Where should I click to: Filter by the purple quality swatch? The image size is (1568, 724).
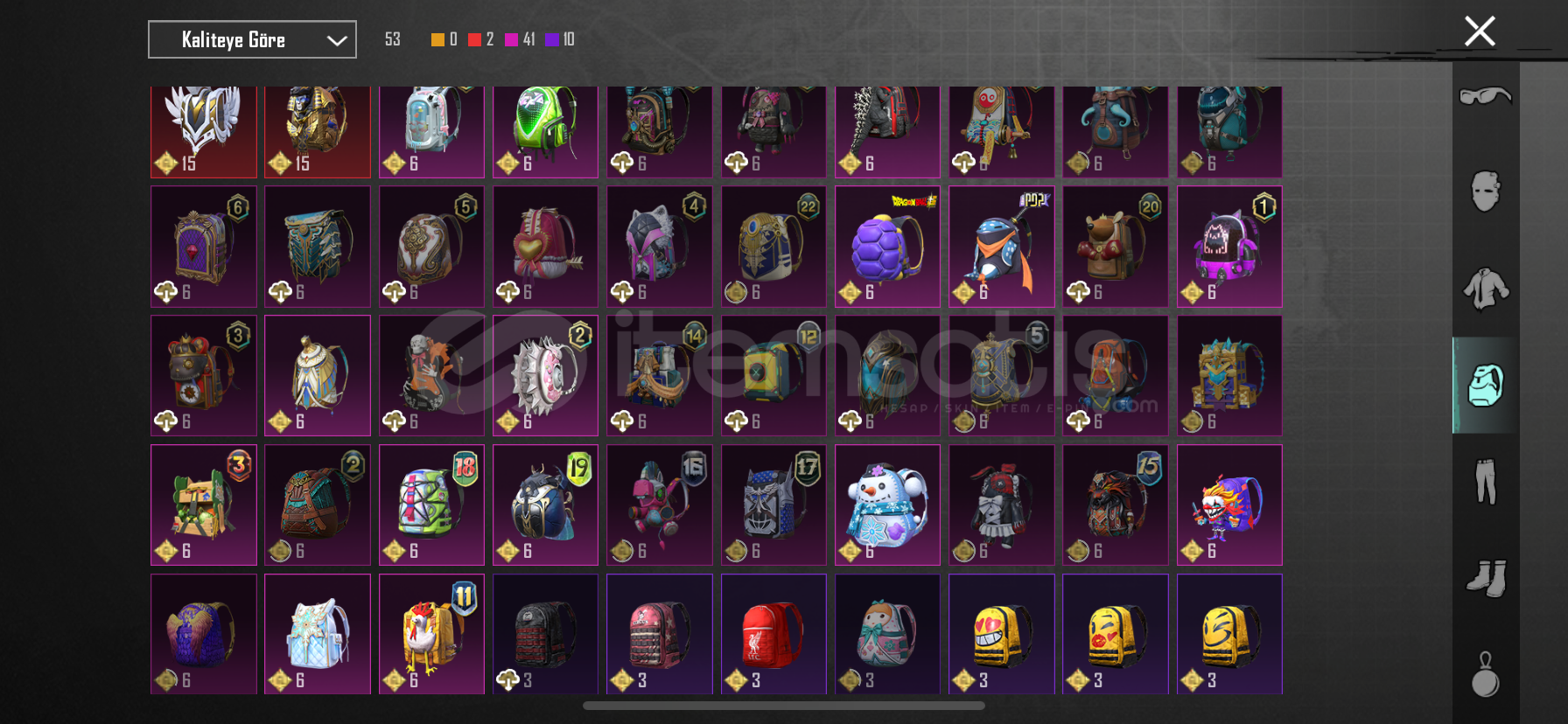[x=552, y=39]
